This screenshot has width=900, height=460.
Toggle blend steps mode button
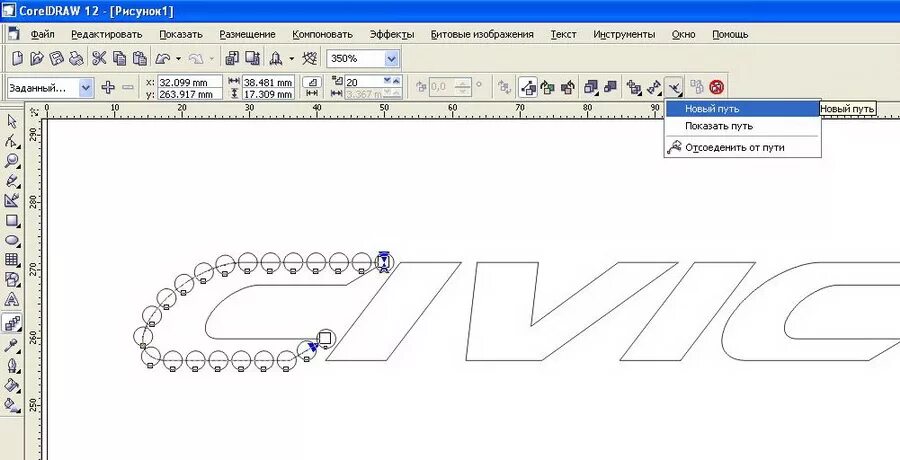pyautogui.click(x=312, y=82)
